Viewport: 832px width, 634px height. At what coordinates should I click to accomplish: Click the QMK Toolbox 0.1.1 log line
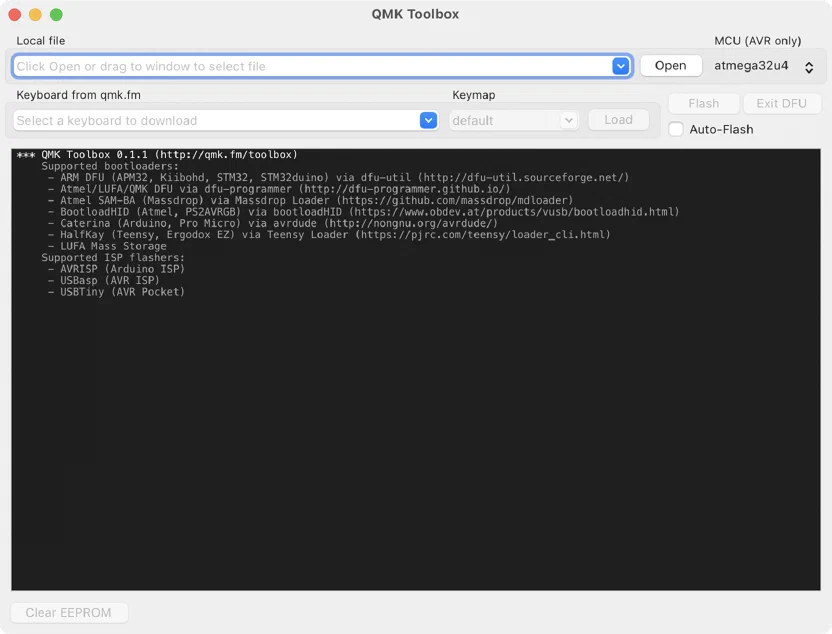(157, 155)
